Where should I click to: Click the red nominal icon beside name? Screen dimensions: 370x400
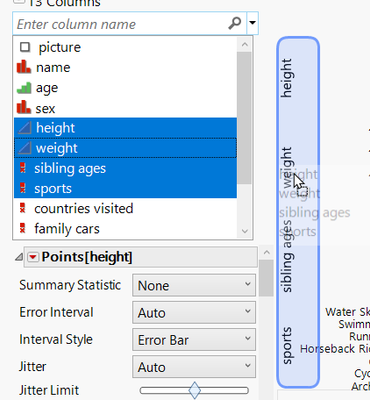click(24, 67)
